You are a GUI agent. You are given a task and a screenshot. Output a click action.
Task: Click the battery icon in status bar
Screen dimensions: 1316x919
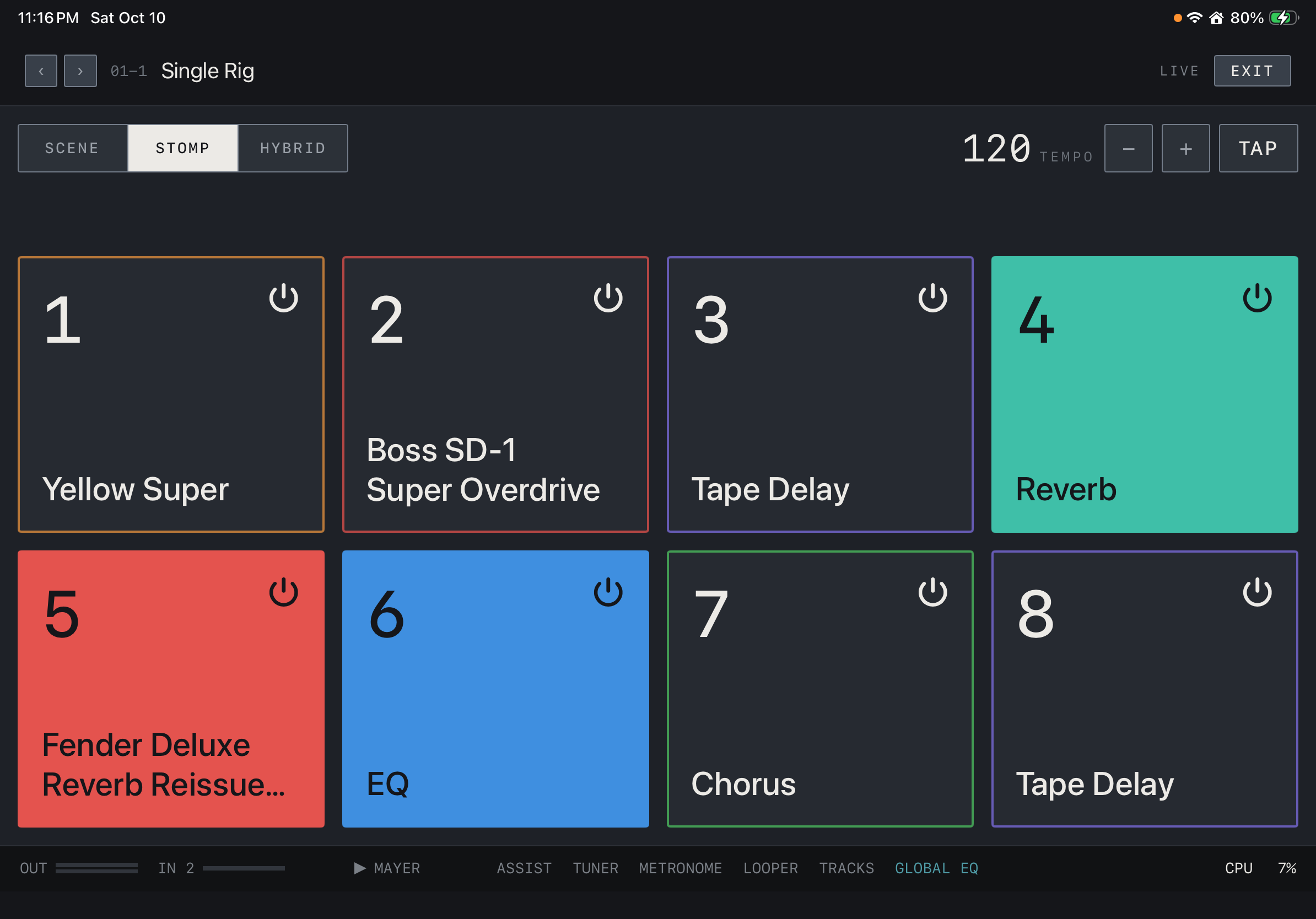click(1284, 18)
